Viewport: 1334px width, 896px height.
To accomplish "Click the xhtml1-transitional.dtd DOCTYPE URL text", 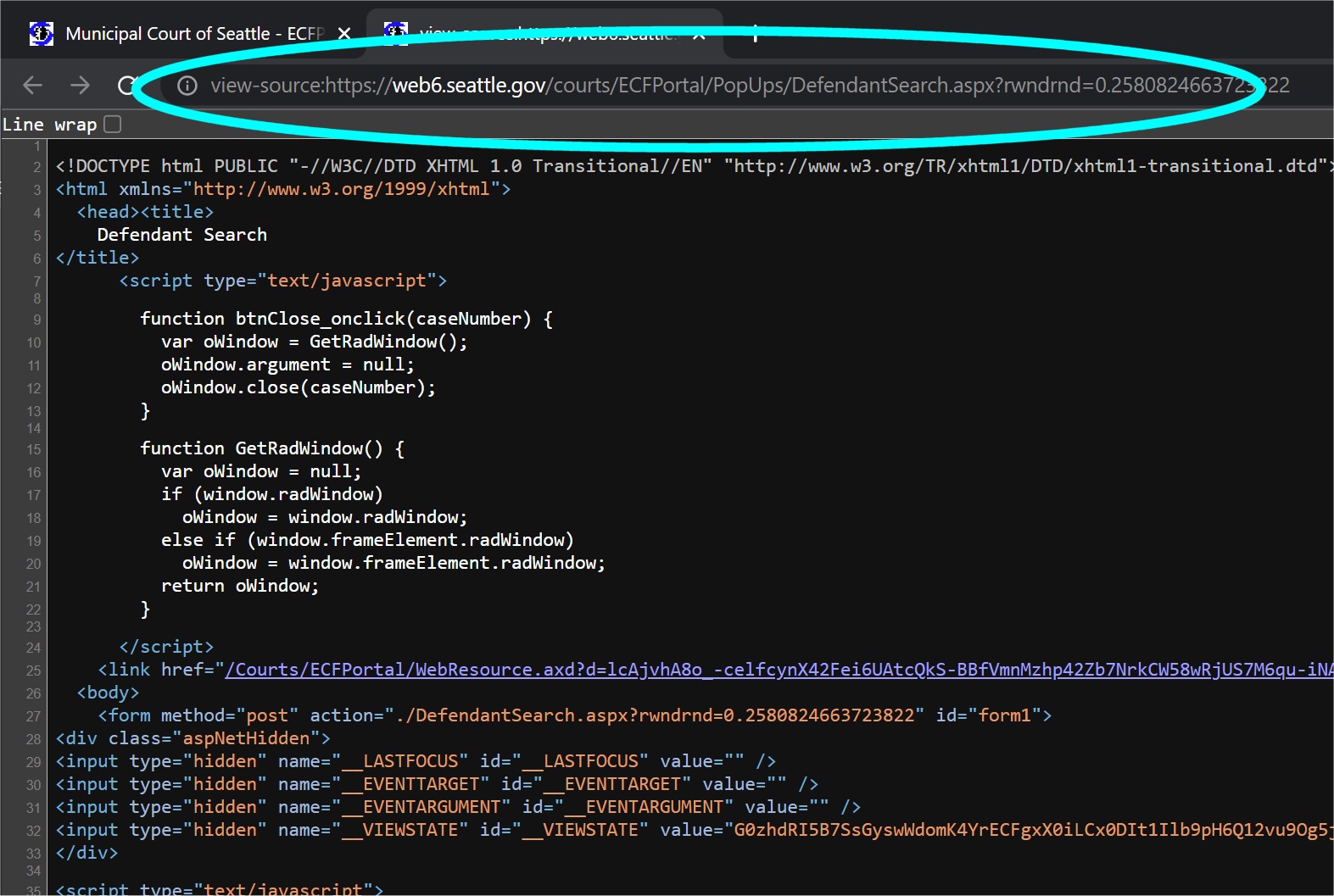I will [1026, 166].
